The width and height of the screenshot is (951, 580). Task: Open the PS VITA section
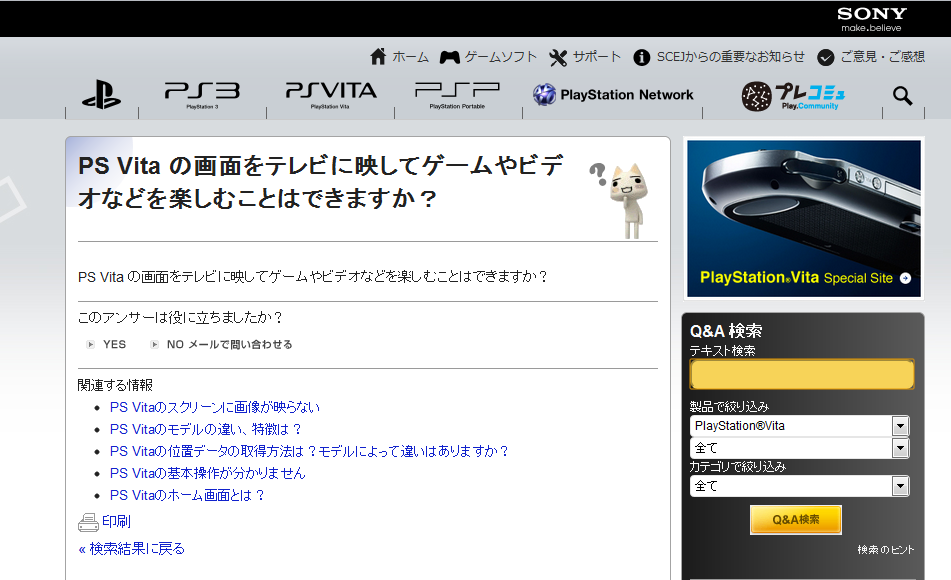pyautogui.click(x=331, y=95)
